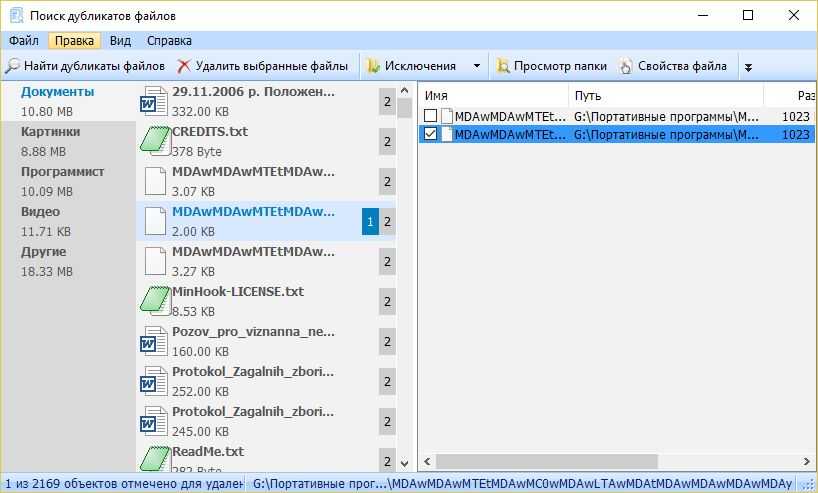
Task: Click the red X delete files icon
Action: click(x=184, y=66)
